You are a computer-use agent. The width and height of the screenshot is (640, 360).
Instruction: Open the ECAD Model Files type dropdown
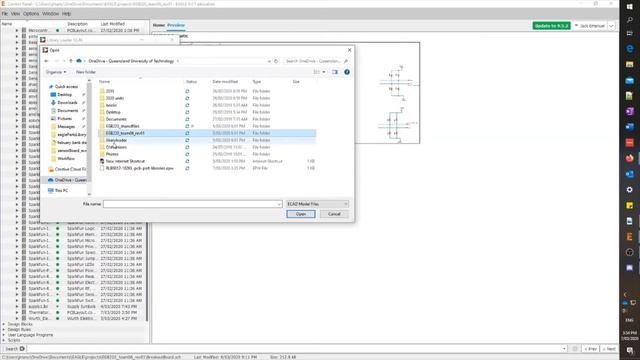click(x=317, y=204)
